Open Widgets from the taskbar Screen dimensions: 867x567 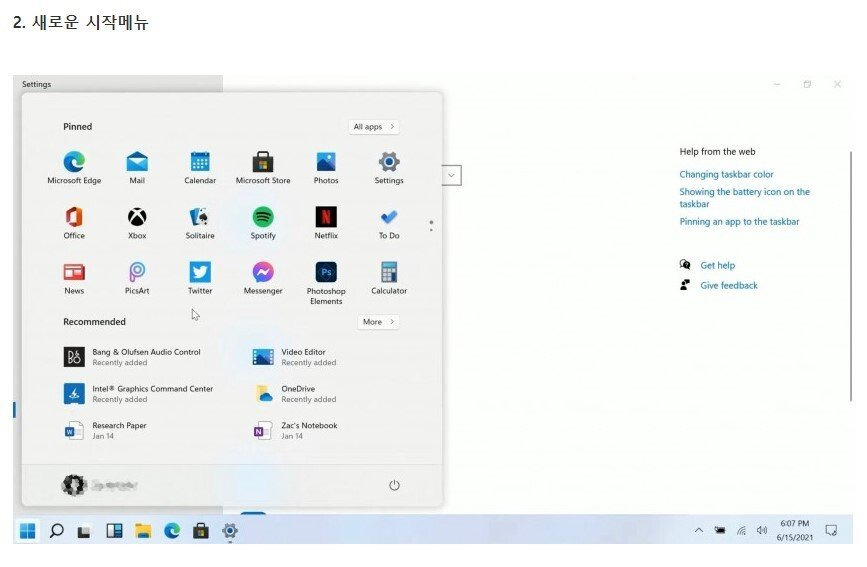[114, 531]
